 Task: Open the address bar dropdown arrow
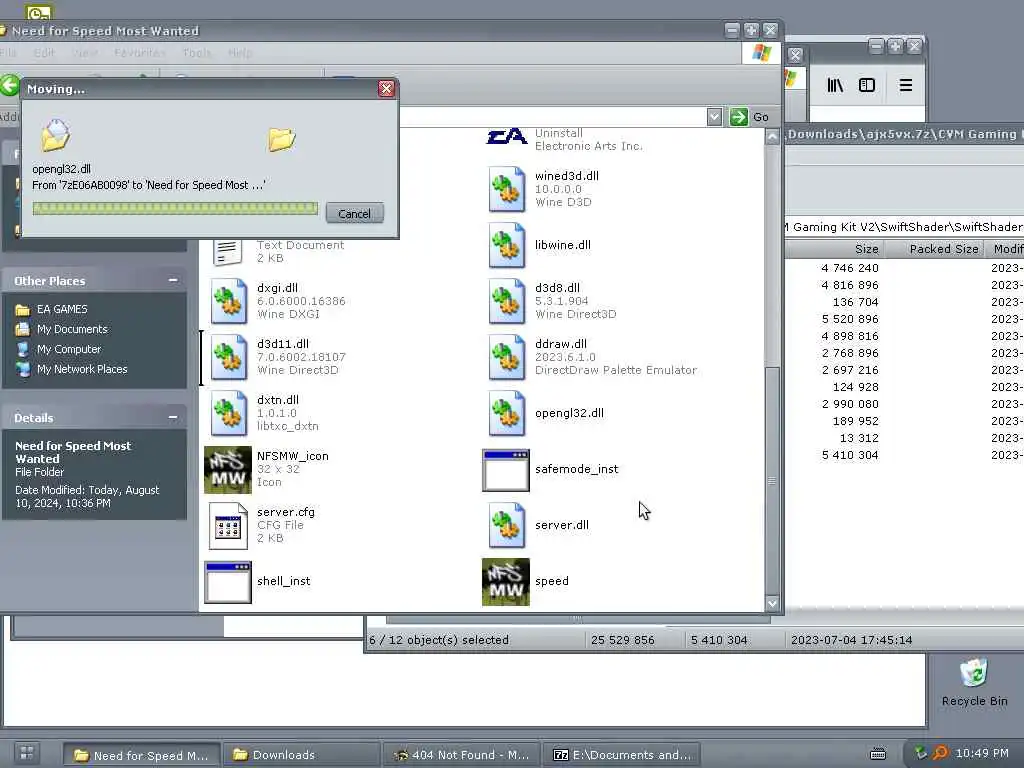[x=714, y=117]
